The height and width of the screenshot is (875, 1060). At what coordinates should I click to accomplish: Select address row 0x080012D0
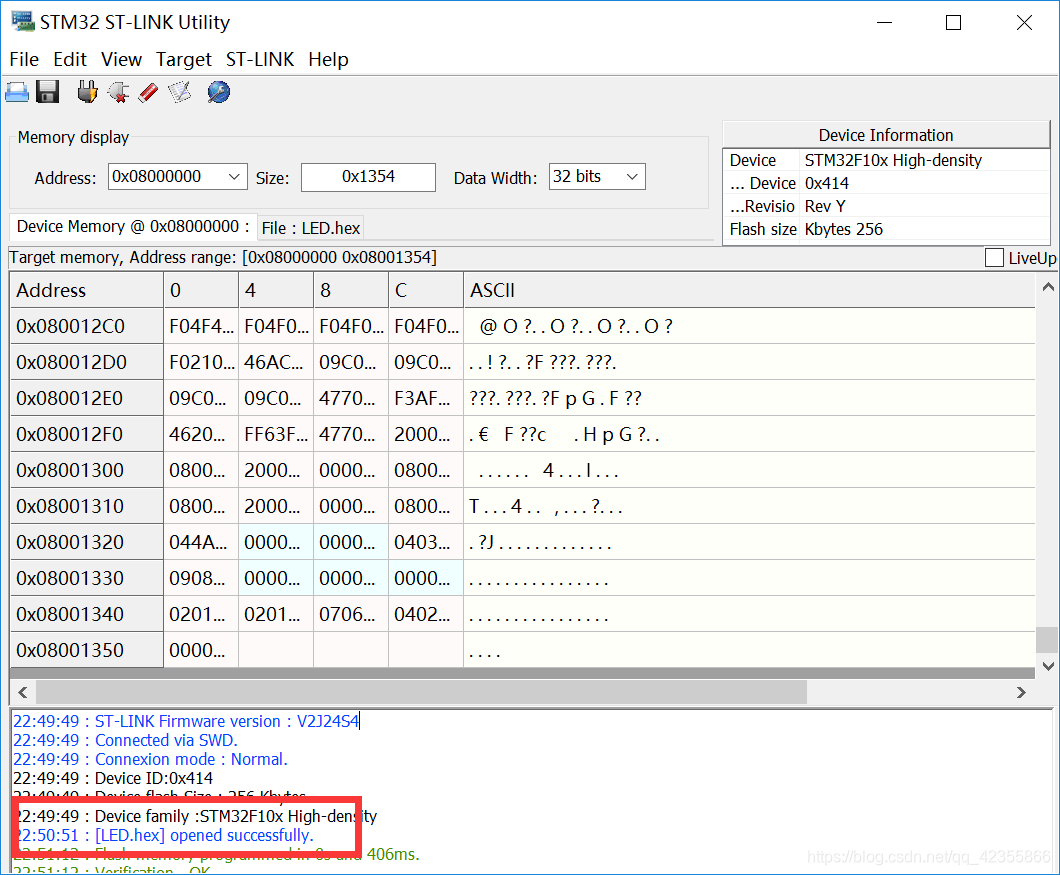[87, 362]
